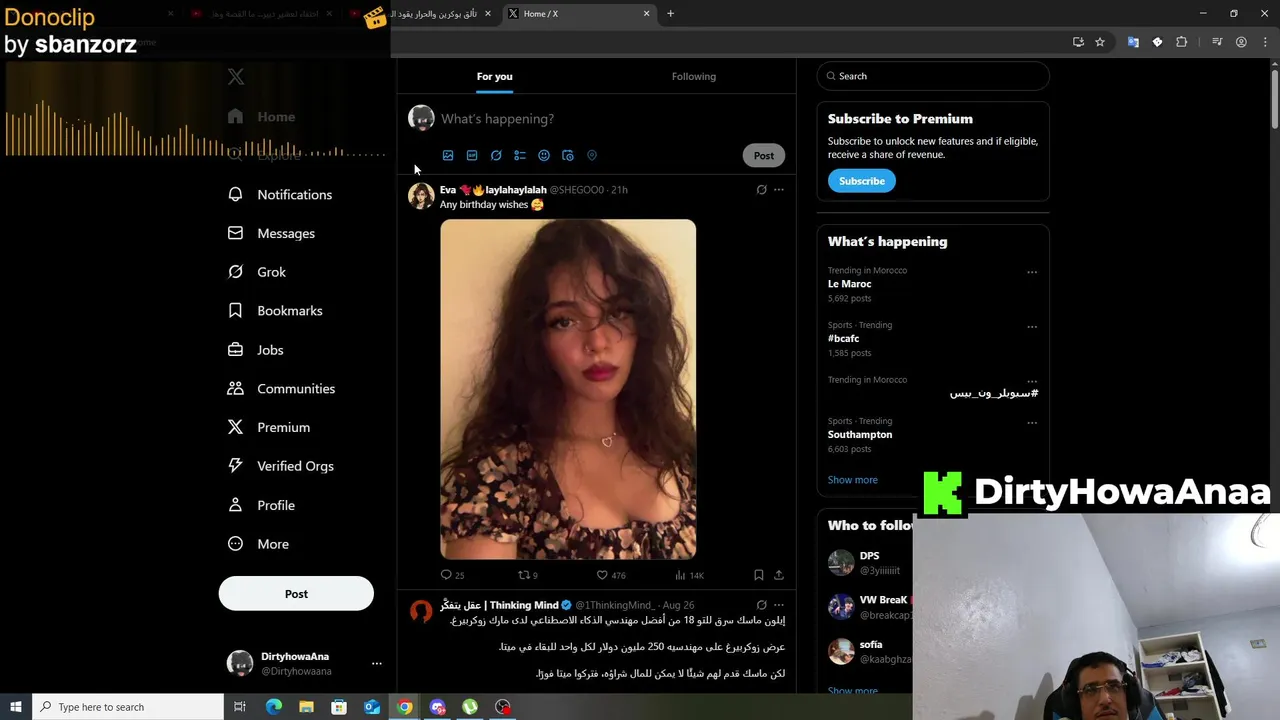Open the browser extensions puzzle icon

tap(1182, 42)
